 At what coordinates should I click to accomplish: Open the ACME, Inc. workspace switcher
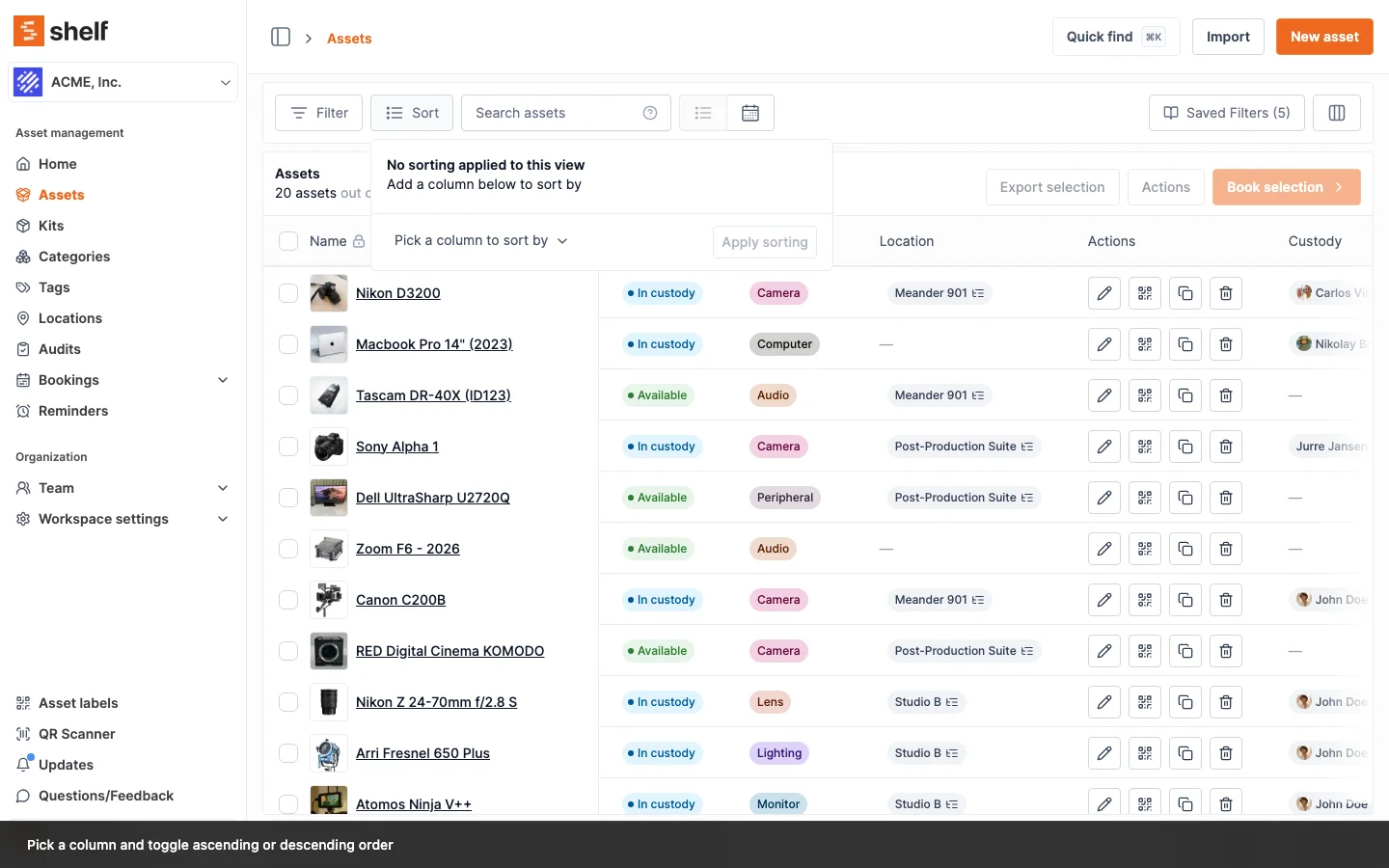123,82
